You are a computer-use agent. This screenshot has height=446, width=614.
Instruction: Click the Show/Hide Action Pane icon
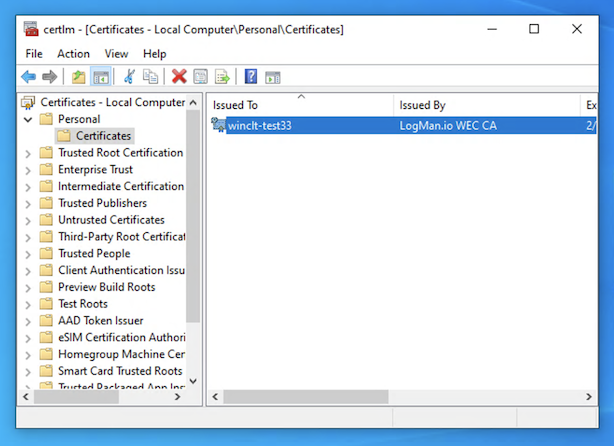273,77
